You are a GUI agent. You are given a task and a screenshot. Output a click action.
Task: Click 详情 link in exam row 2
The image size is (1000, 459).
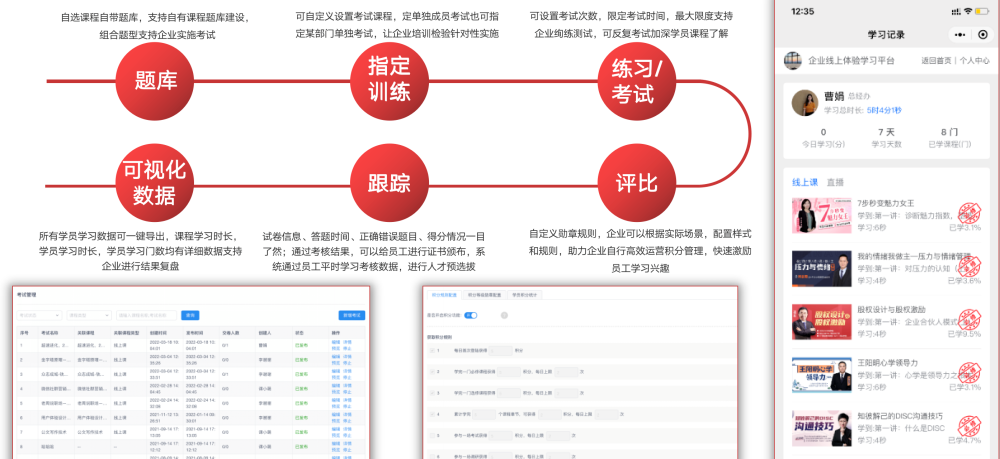pyautogui.click(x=348, y=356)
